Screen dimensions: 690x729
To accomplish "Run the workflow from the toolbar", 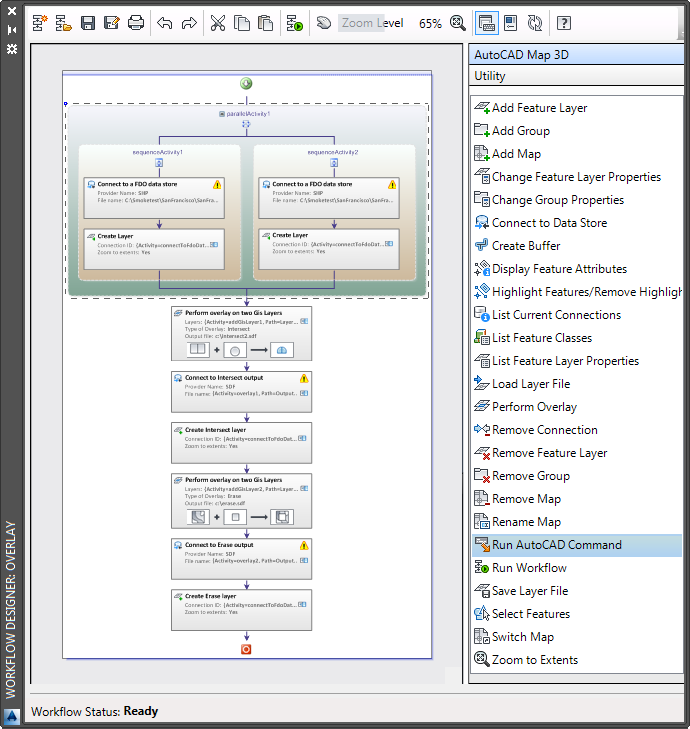I will click(294, 23).
